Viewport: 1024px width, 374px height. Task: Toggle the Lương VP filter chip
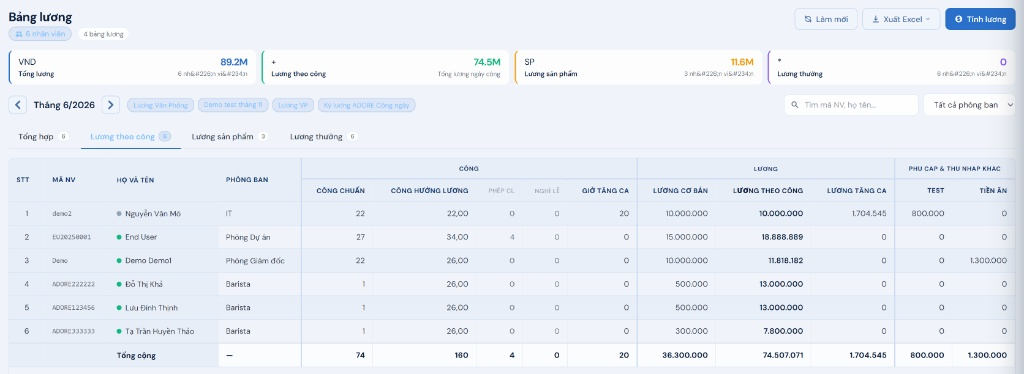293,105
